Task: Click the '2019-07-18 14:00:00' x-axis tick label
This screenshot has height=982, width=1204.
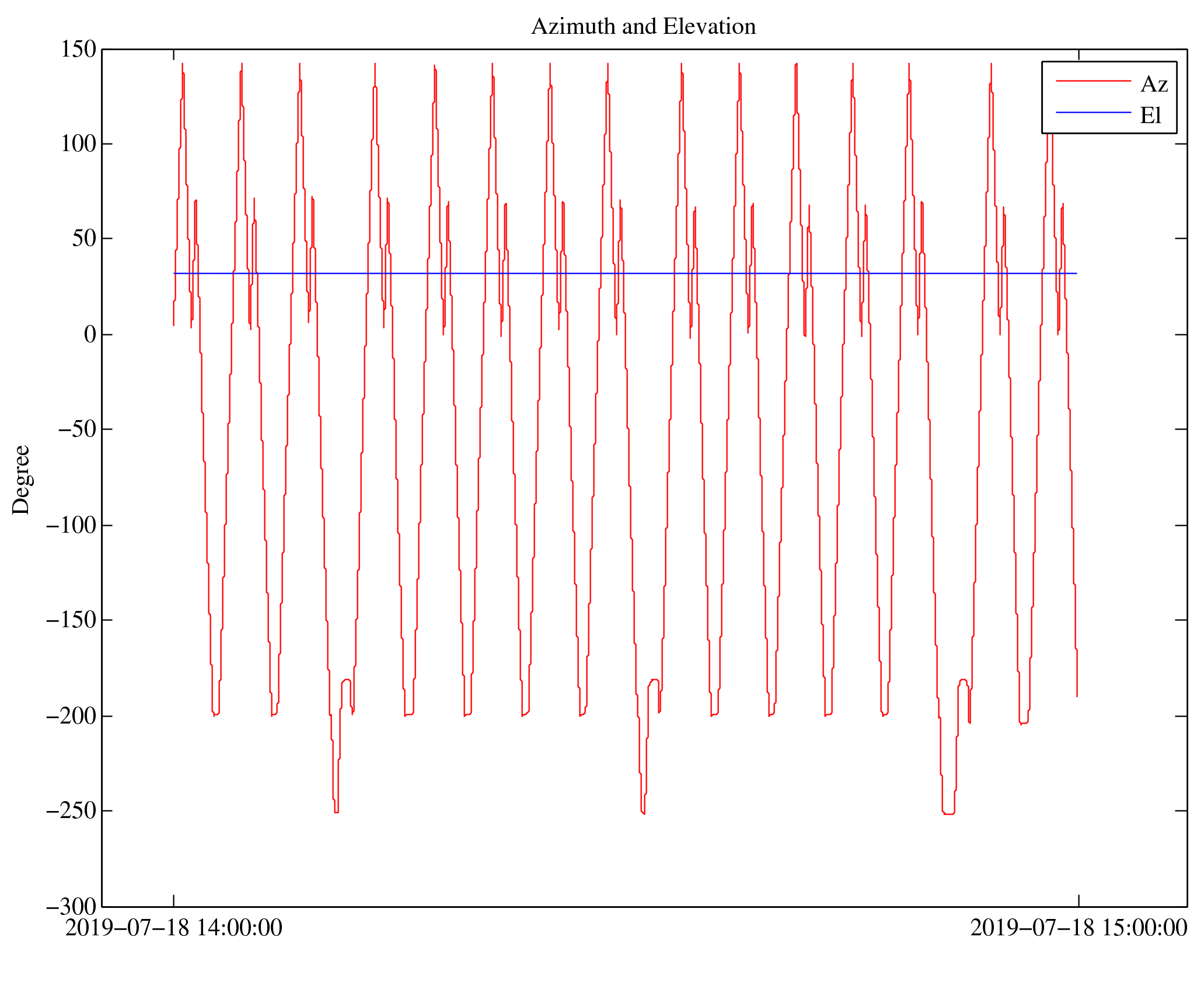Action: click(173, 928)
